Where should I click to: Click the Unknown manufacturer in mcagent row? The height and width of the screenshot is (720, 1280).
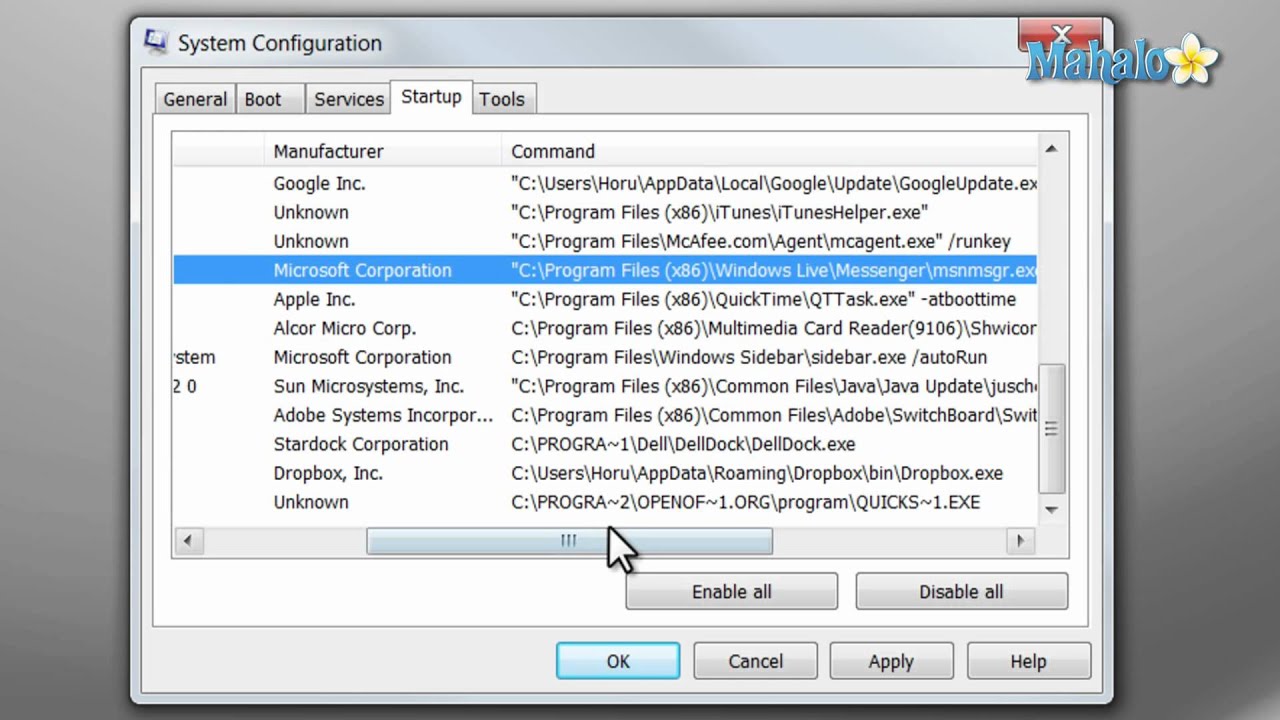click(x=311, y=241)
